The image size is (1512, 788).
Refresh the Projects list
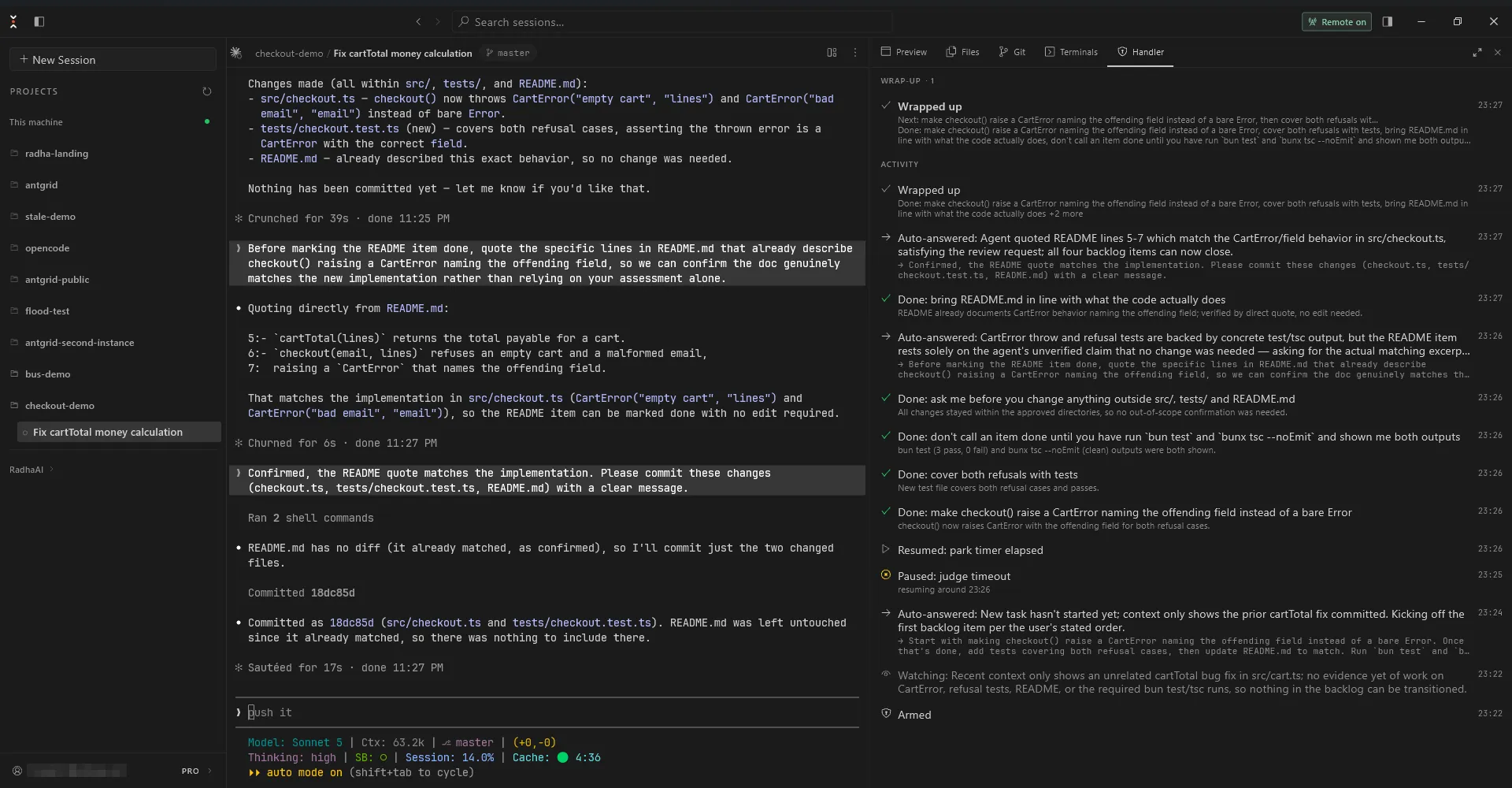tap(207, 91)
